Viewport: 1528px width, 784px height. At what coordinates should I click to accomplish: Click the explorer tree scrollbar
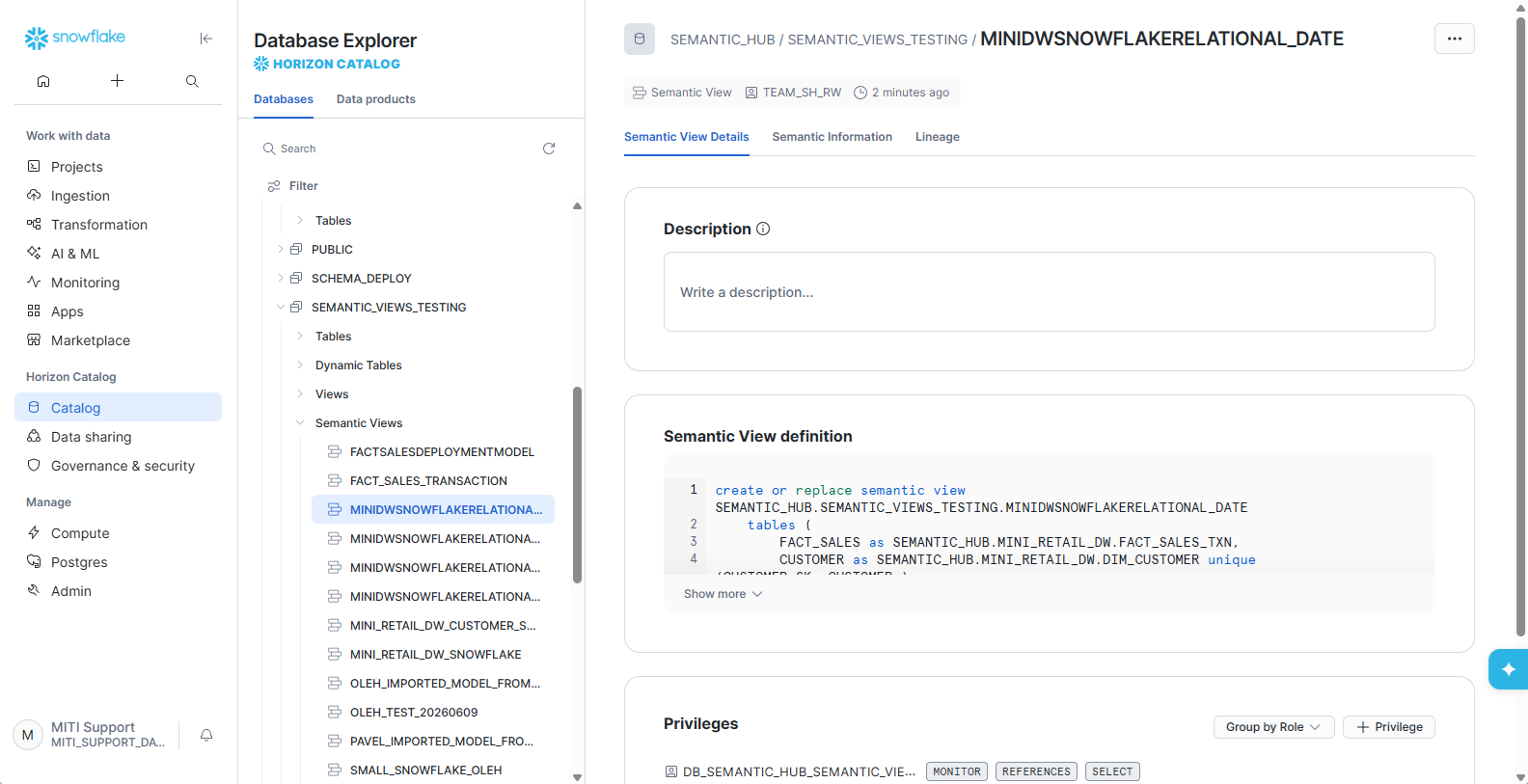[577, 485]
